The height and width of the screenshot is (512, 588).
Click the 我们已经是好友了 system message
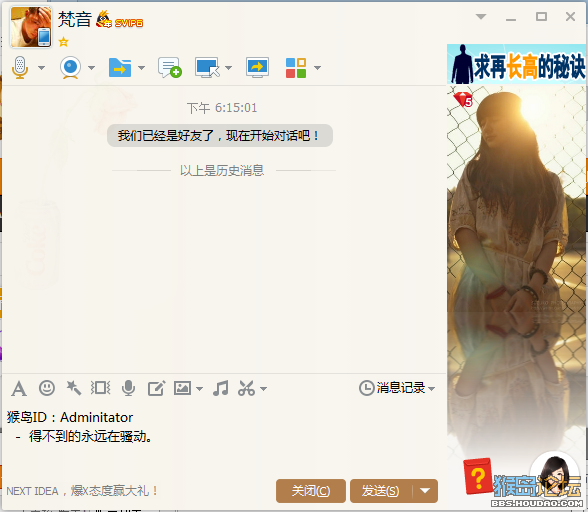pos(220,135)
